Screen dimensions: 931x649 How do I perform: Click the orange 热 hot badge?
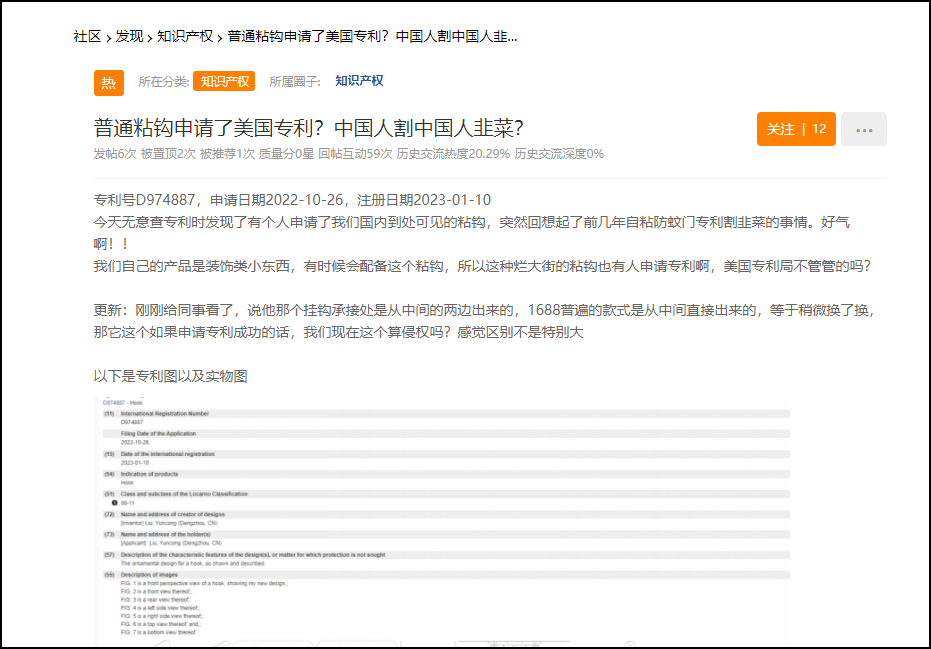(x=109, y=82)
